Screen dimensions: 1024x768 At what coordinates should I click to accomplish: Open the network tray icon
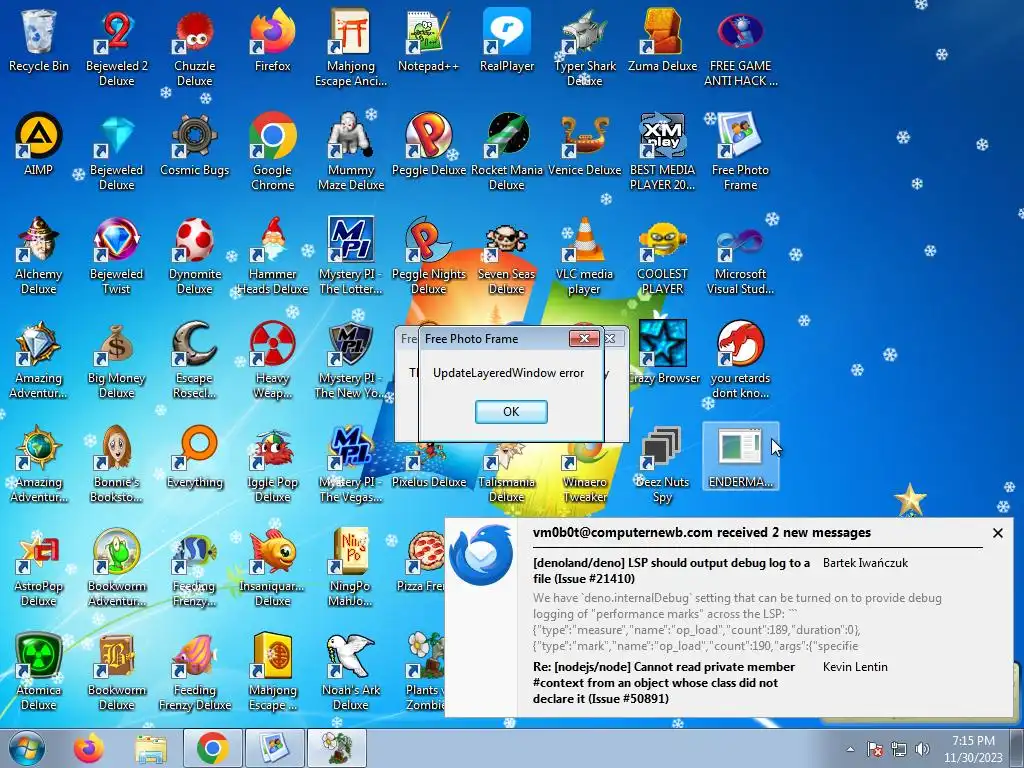coord(899,749)
